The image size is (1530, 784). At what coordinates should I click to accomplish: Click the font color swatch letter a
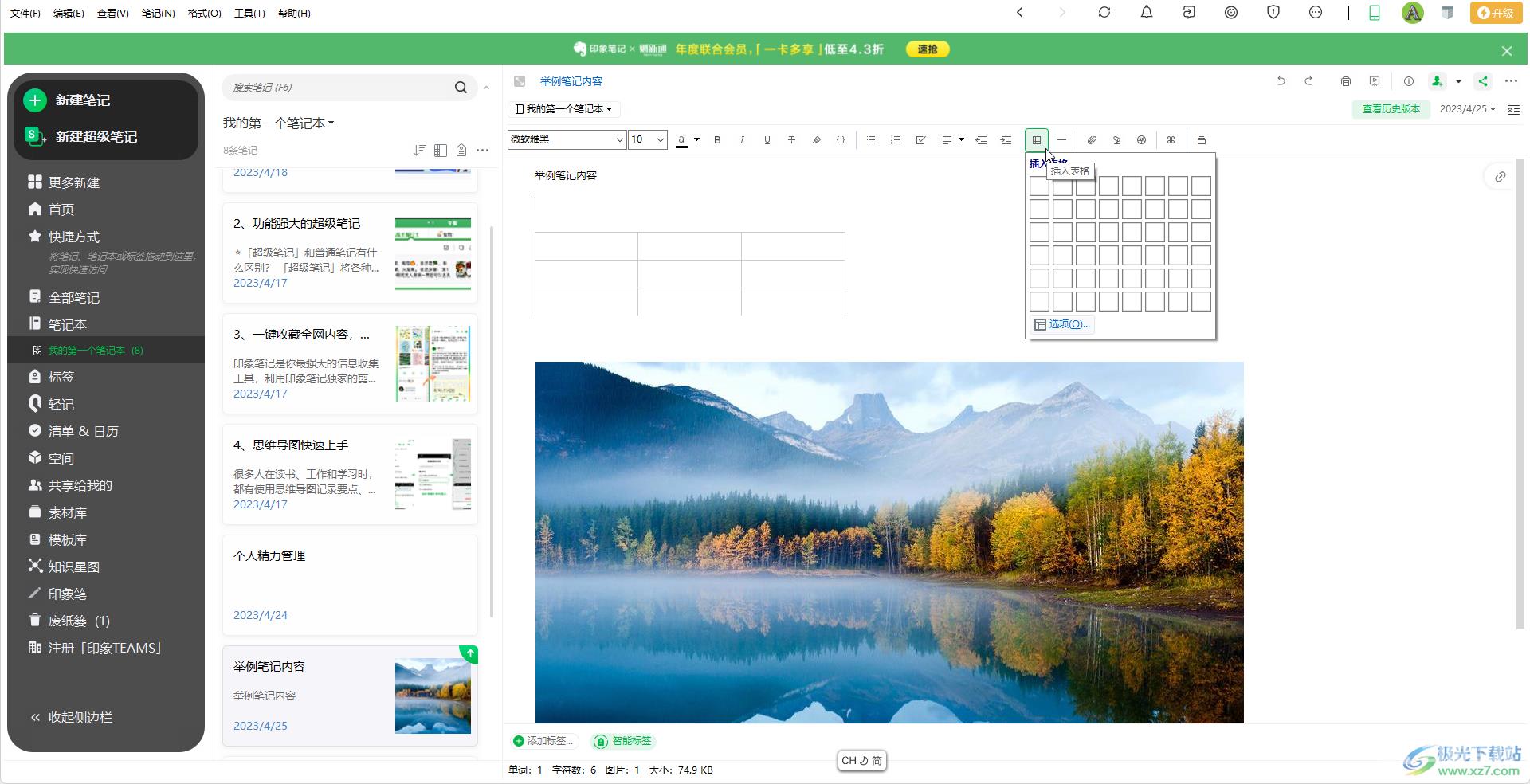coord(681,139)
